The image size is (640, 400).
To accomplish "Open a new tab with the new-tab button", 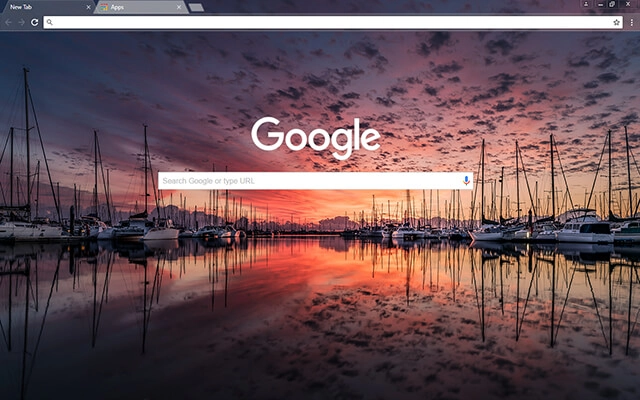I will [x=196, y=7].
